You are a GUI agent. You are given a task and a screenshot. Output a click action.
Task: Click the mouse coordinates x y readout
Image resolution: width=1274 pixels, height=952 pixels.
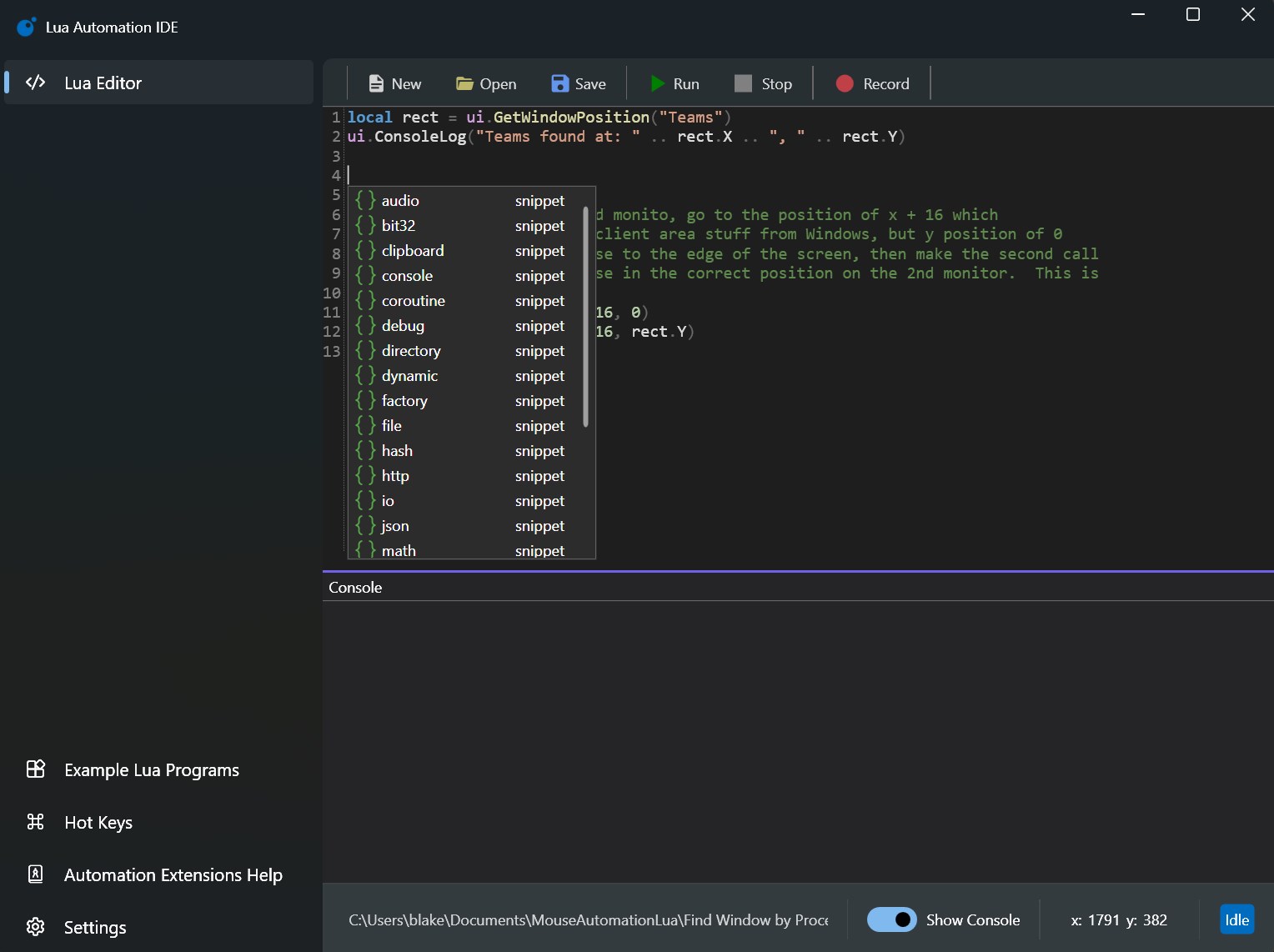(x=1119, y=919)
